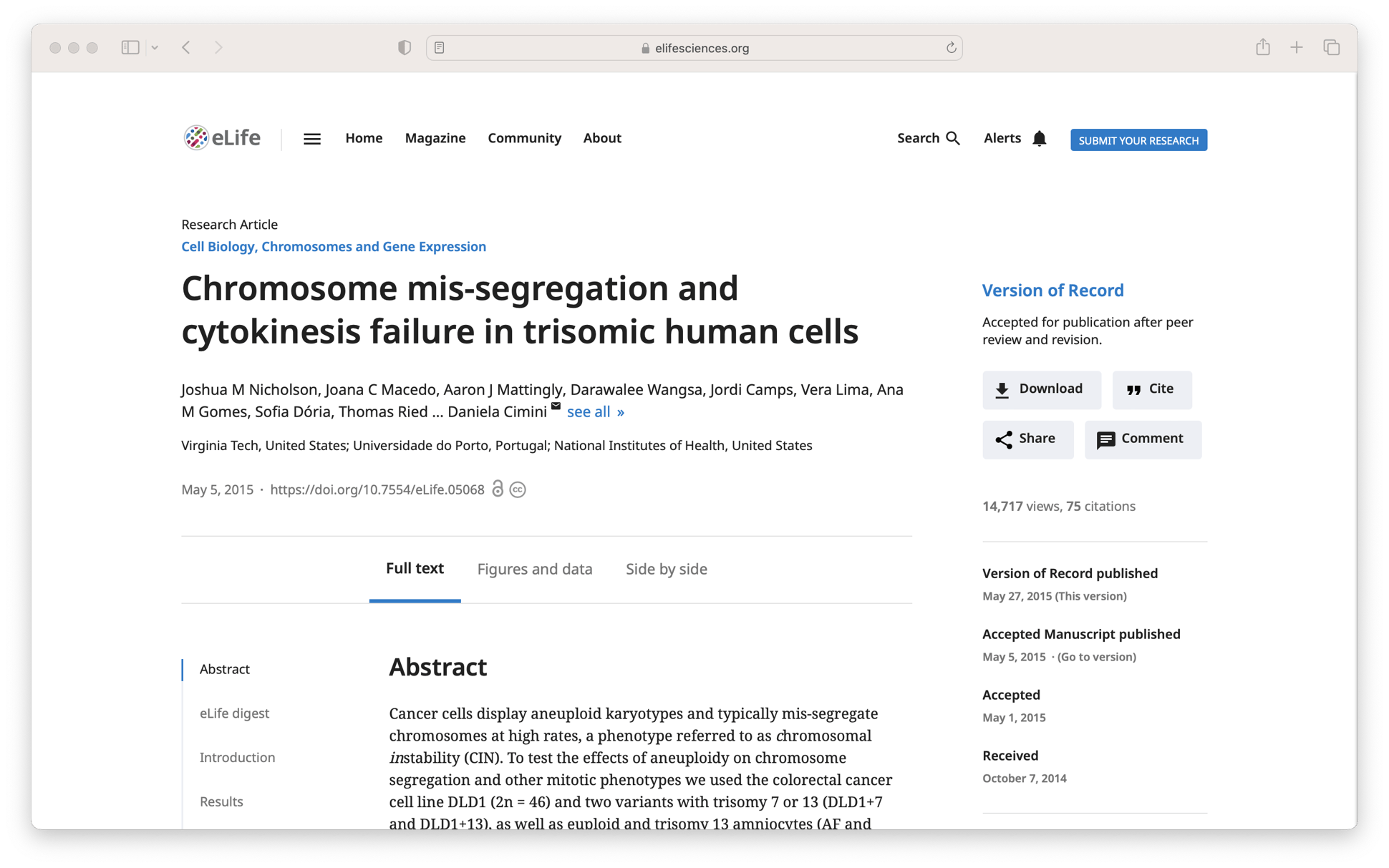Click the Search magnifier icon
Viewport: 1389px width, 868px height.
coord(952,138)
